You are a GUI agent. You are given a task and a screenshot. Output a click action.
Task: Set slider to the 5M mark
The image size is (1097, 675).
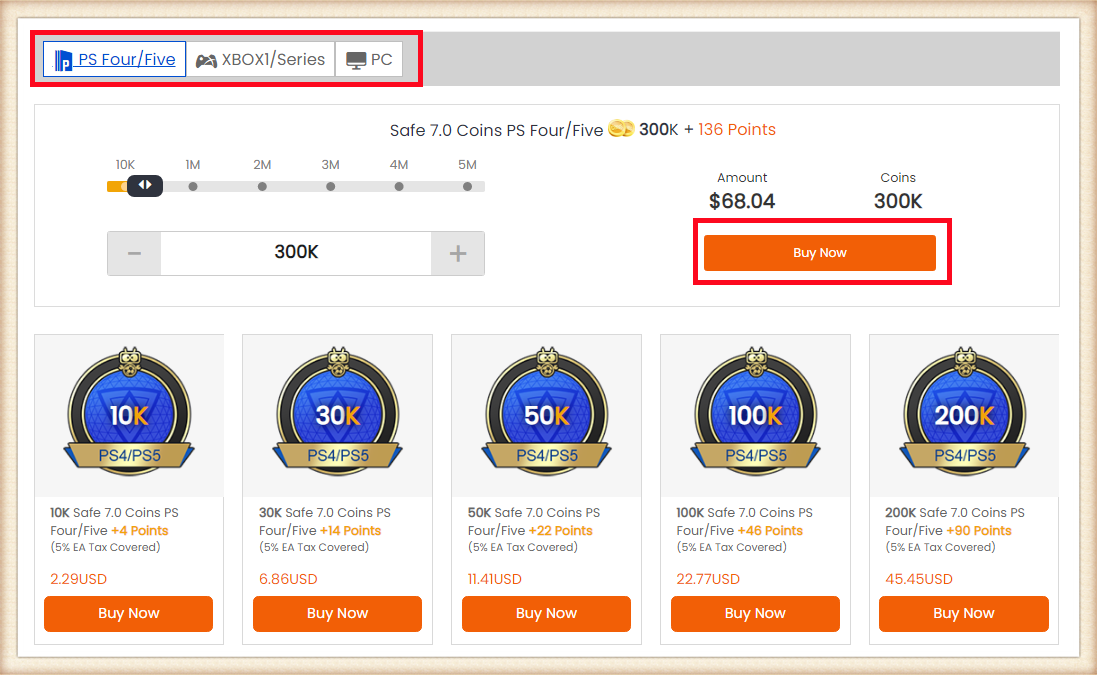(467, 186)
